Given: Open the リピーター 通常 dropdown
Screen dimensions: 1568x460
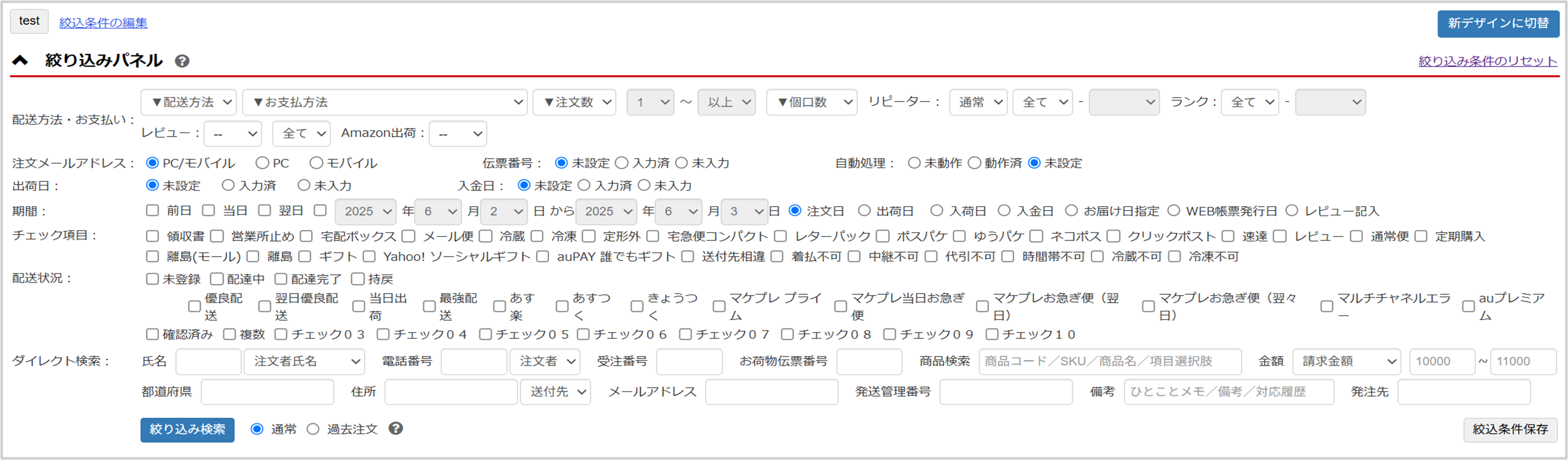Looking at the screenshot, I should point(978,102).
